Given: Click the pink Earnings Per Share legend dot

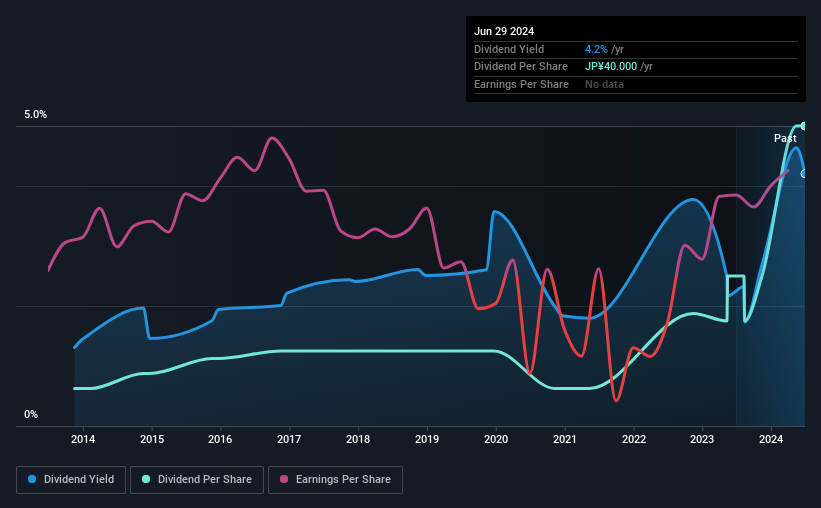Looking at the screenshot, I should click(284, 479).
